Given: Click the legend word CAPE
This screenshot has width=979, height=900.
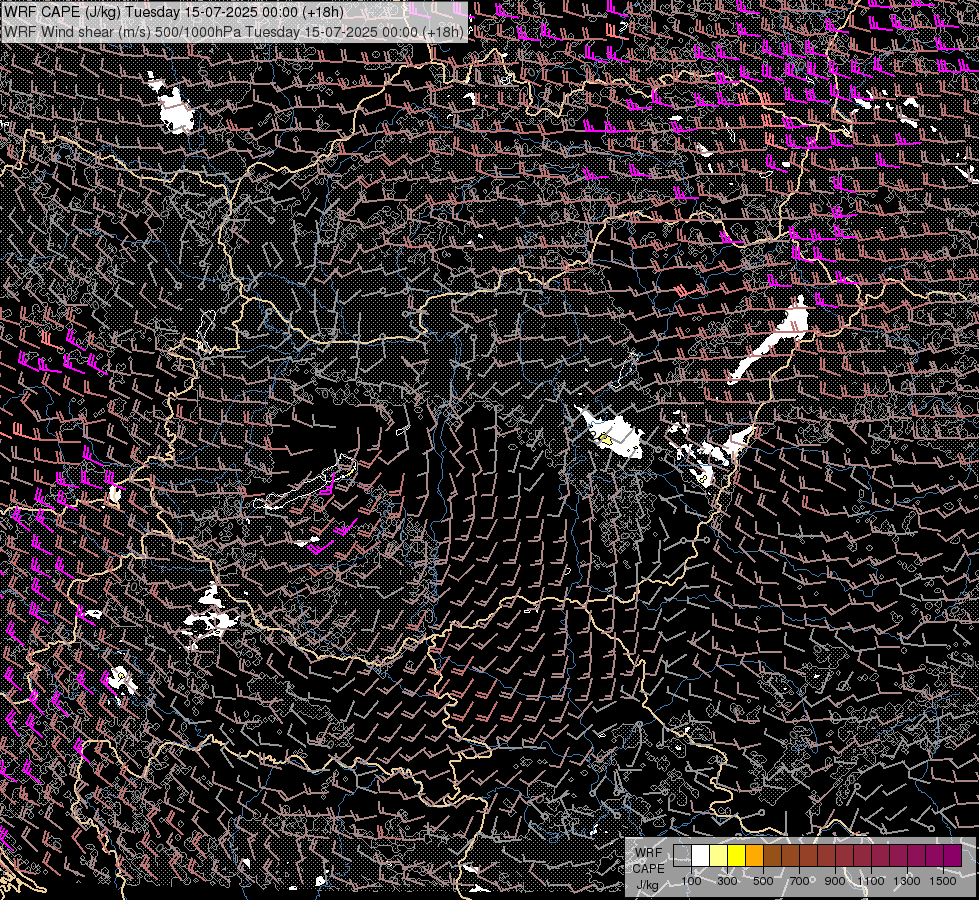Looking at the screenshot, I should (648, 869).
